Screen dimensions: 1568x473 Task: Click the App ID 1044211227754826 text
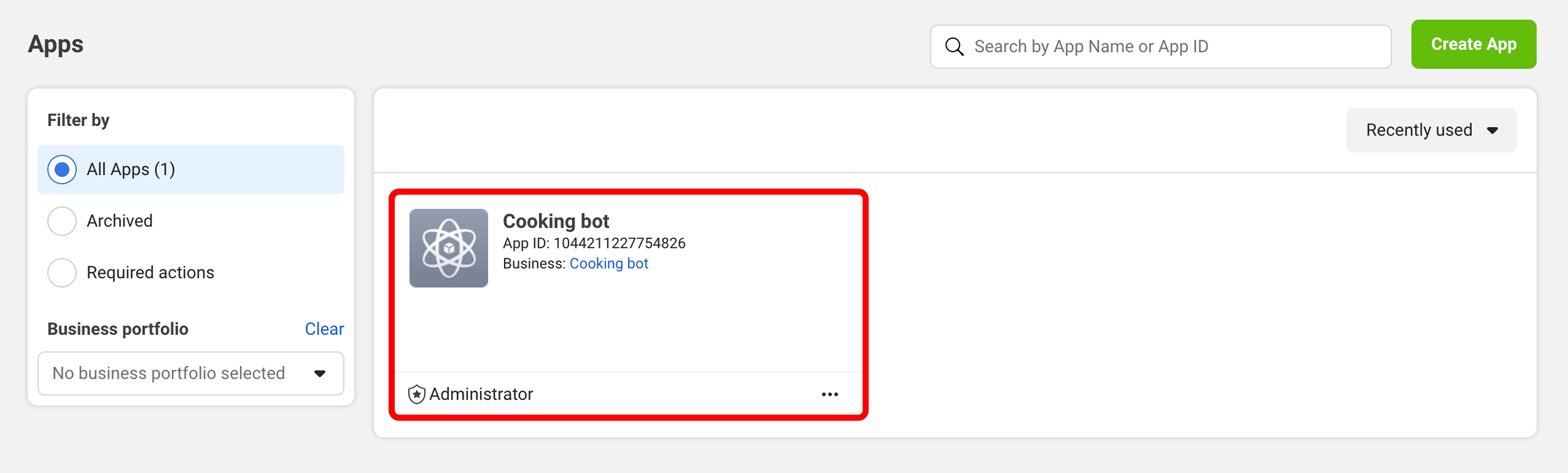[x=594, y=244]
